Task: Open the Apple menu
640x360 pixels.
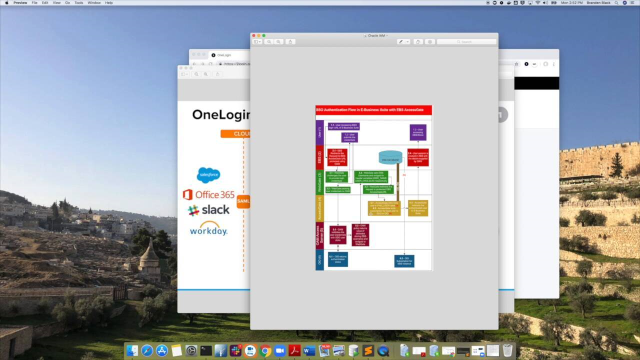Action: click(7, 2)
